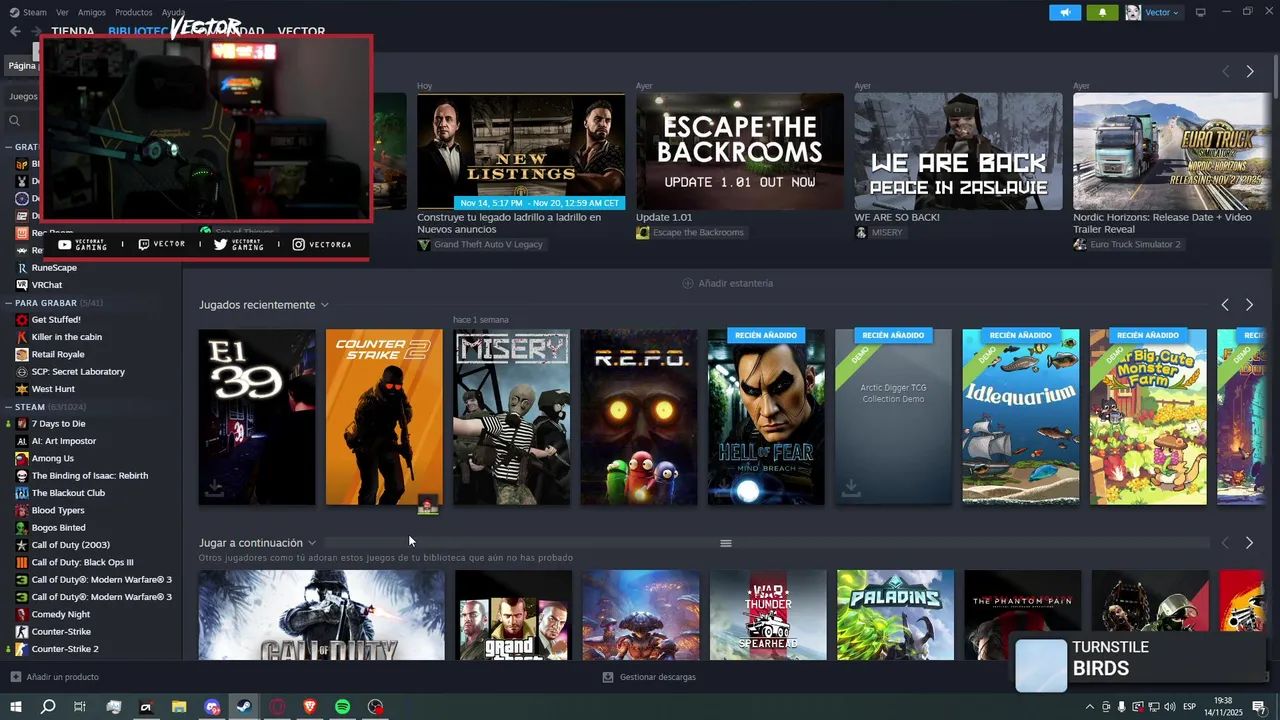Open Discord from the taskbar
Screen dimensions: 1280x720
(x=212, y=707)
